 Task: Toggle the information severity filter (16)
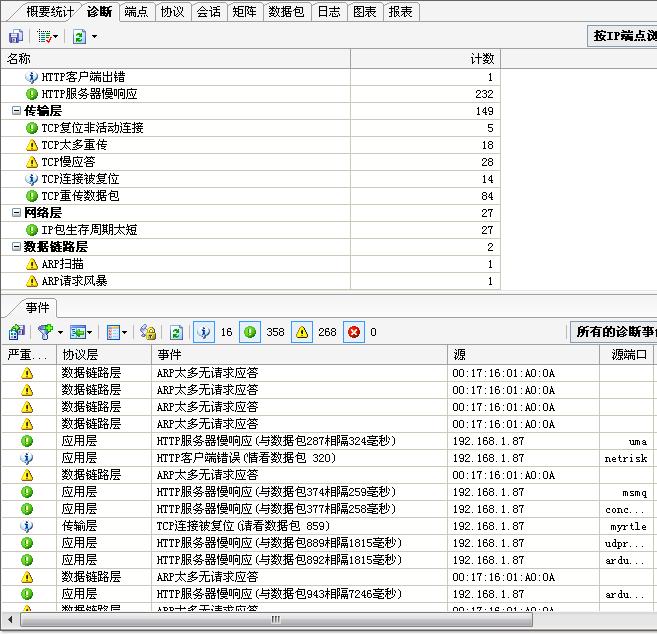[204, 332]
